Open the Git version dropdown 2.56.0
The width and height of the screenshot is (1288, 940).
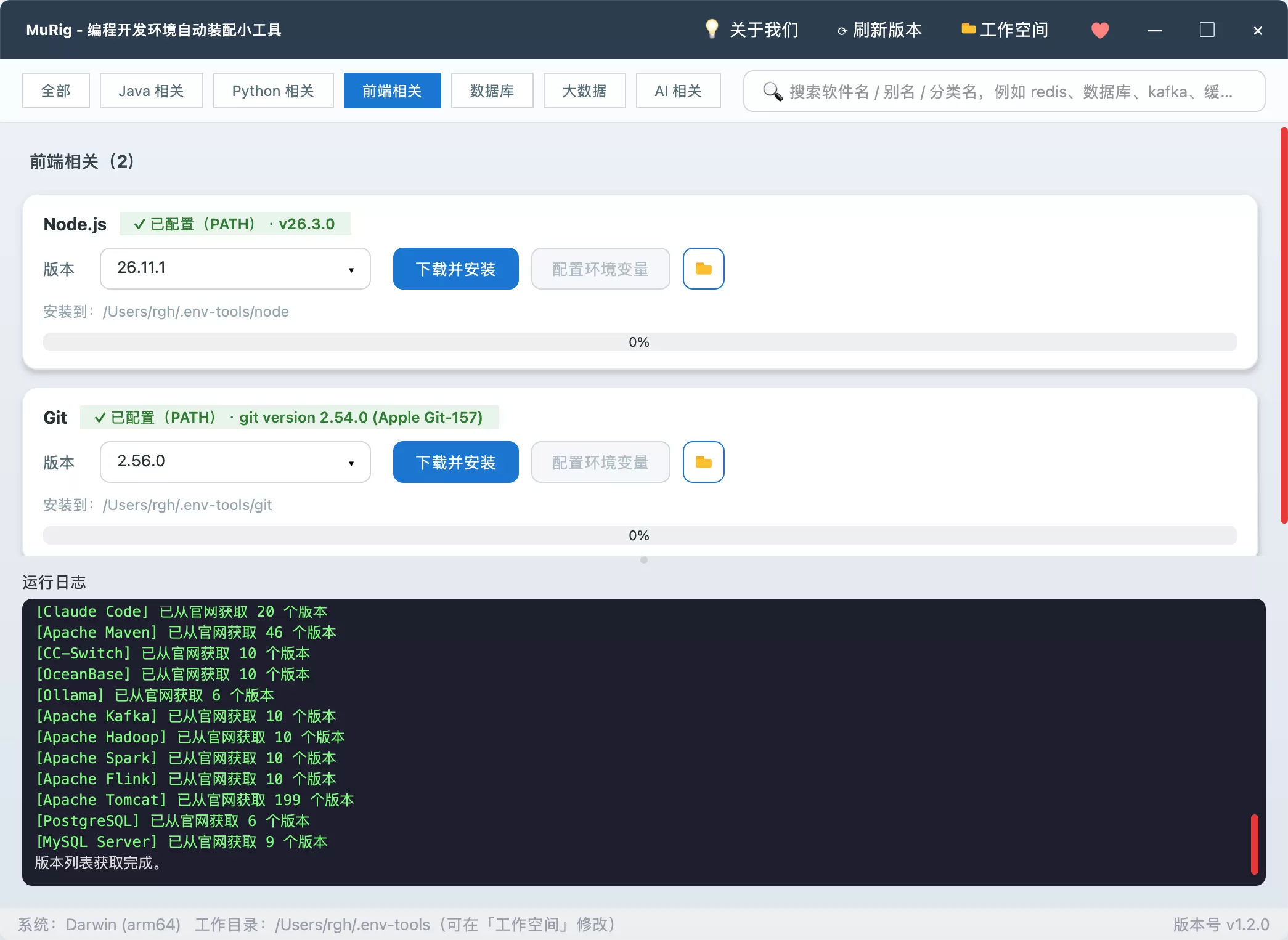coord(235,461)
